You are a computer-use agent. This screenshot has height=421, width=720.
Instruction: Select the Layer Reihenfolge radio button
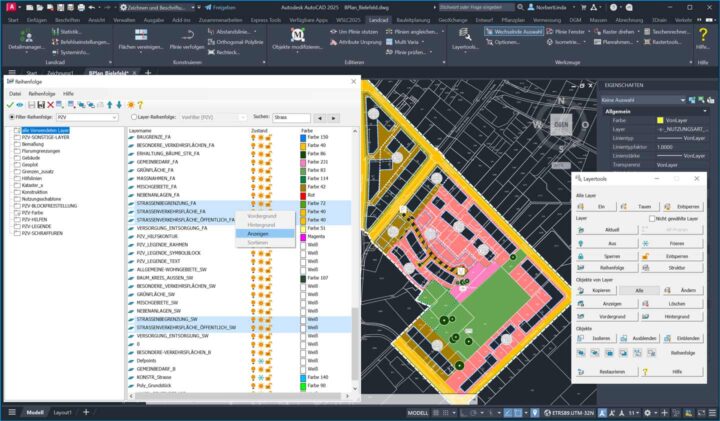click(134, 117)
